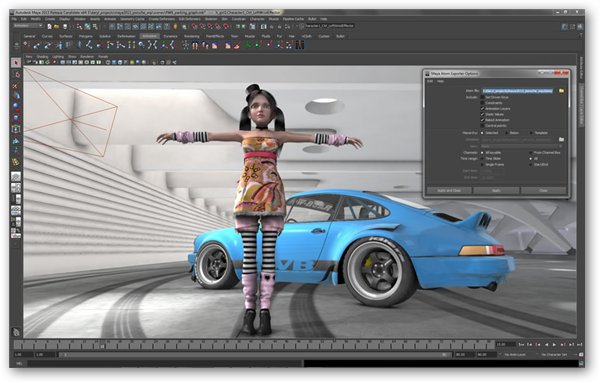This screenshot has width=600, height=383.
Task: Open the menu set dropdown at top left
Action: 28,26
